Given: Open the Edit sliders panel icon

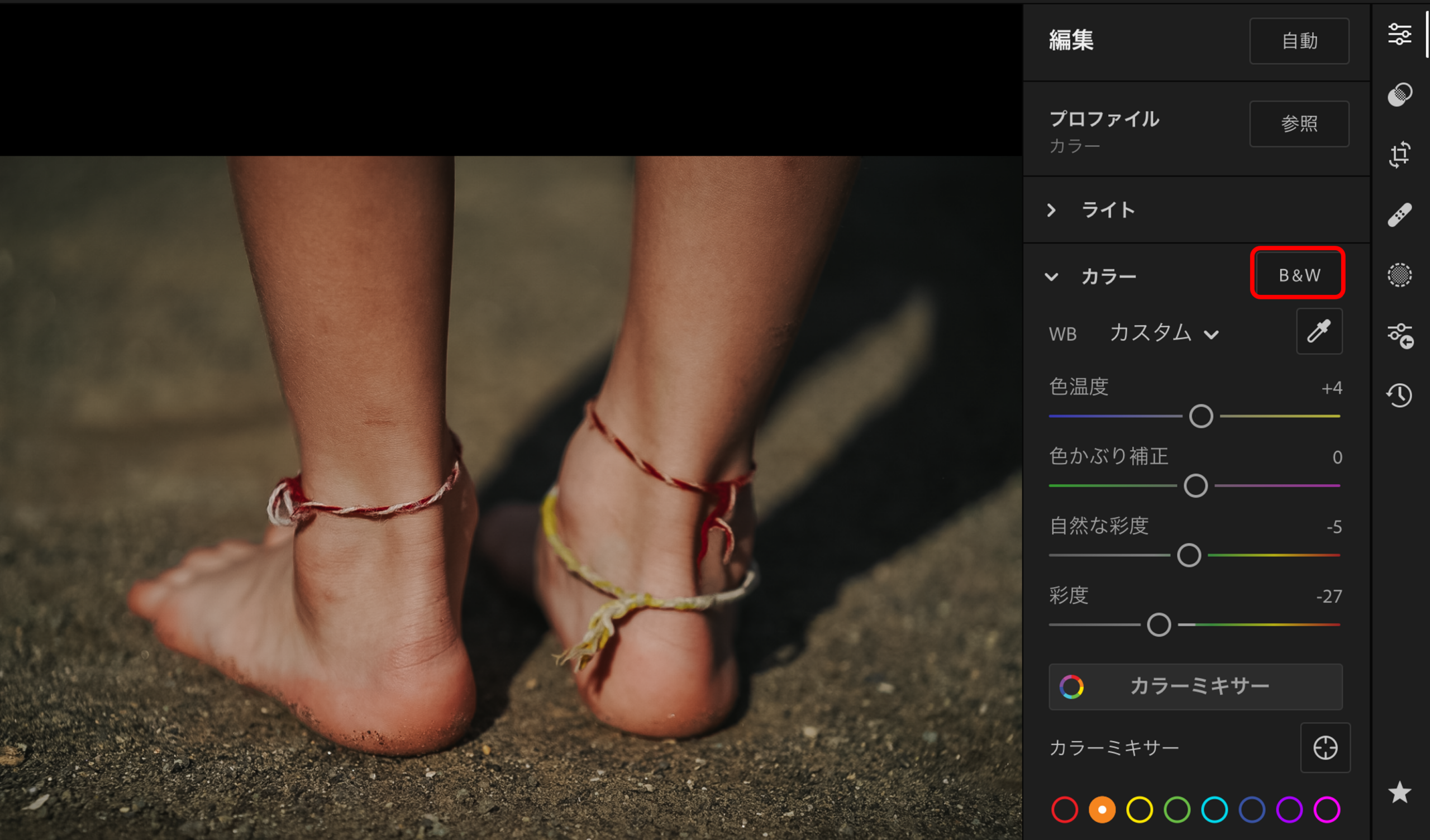Looking at the screenshot, I should tap(1399, 35).
